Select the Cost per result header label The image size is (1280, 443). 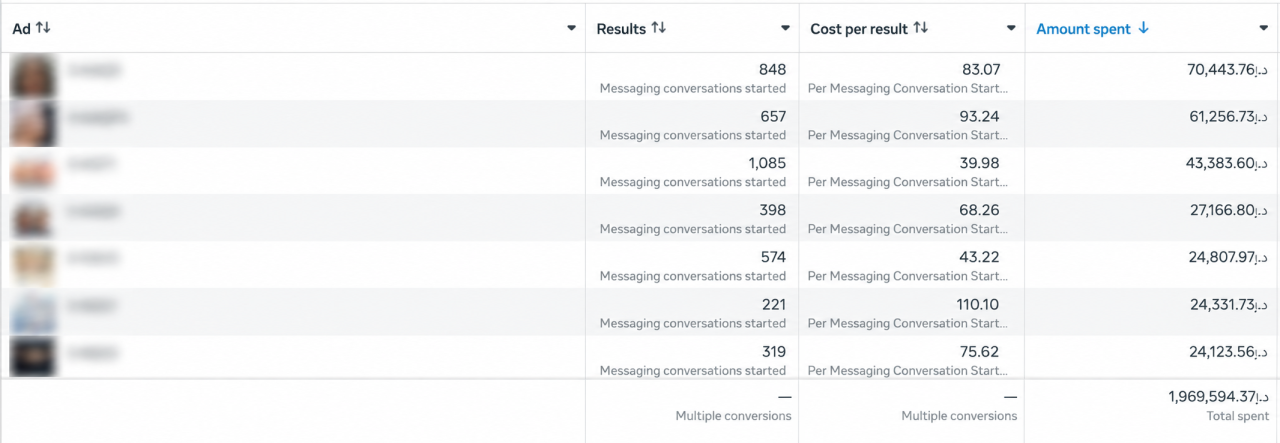(x=859, y=29)
